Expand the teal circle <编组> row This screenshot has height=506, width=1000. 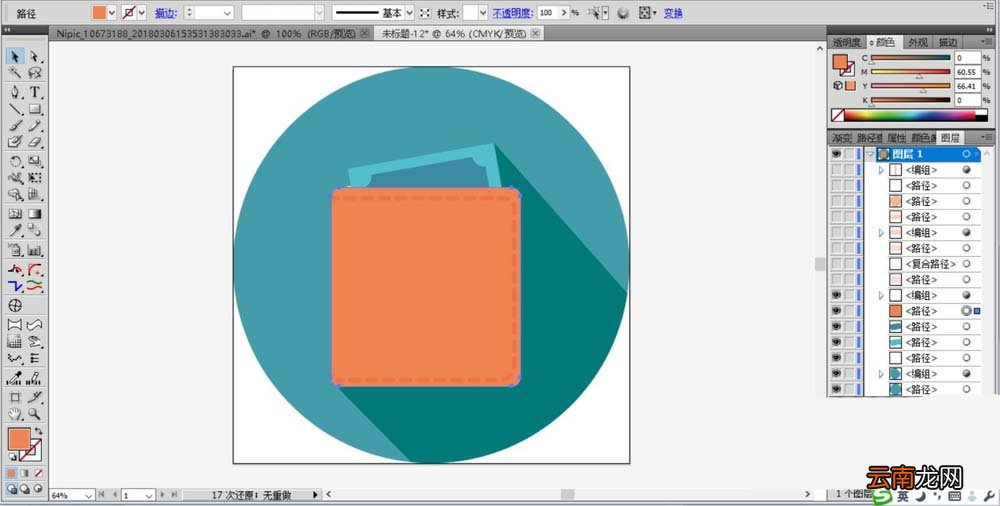pyautogui.click(x=881, y=374)
